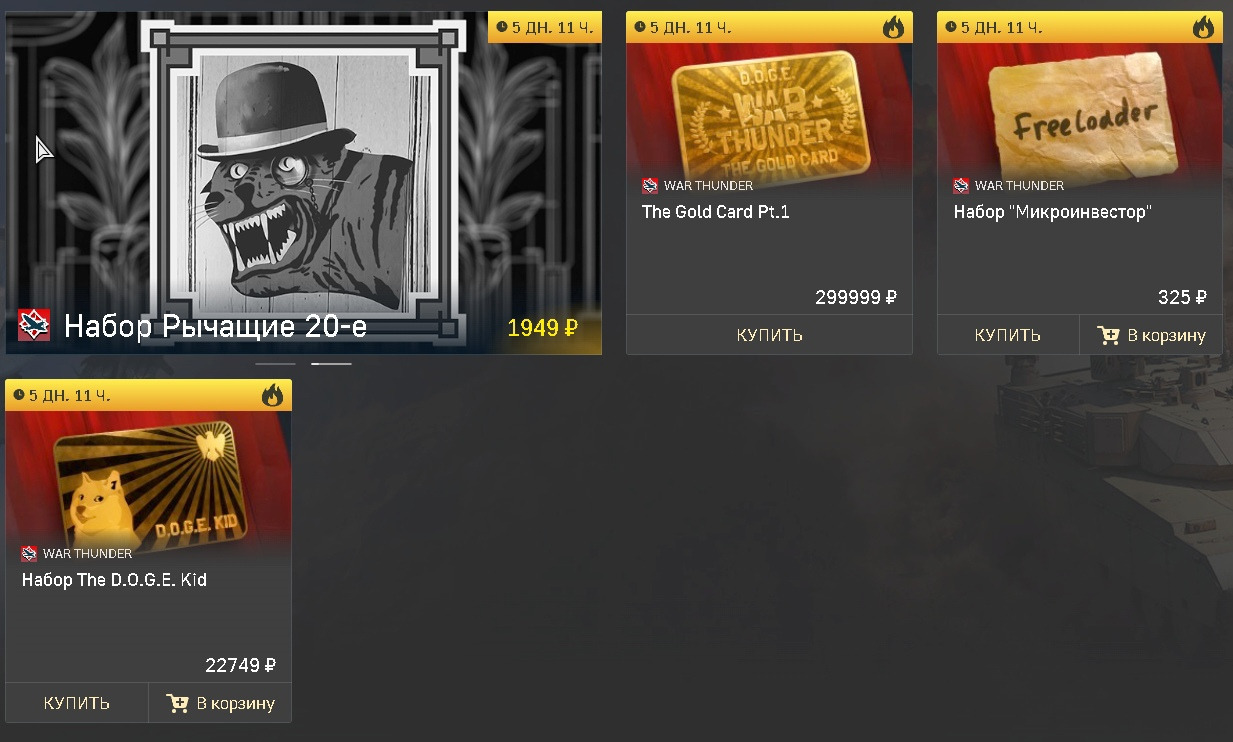1233x742 pixels.
Task: Click the War Thunder icon above Набор The D.O.G.E. Kid
Action: click(x=29, y=553)
